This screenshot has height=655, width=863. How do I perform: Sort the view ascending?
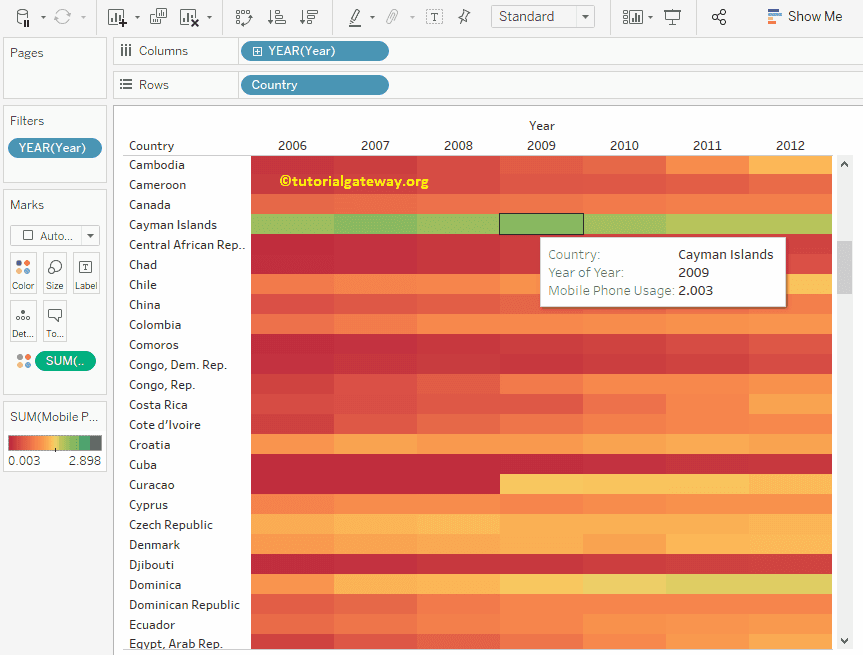(x=278, y=17)
